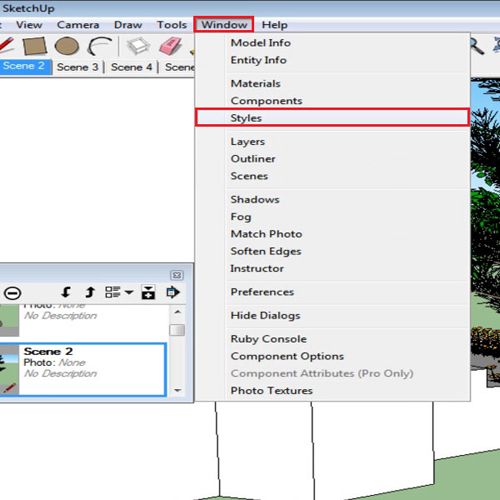Open the Help menu
The width and height of the screenshot is (500, 500).
click(x=275, y=25)
